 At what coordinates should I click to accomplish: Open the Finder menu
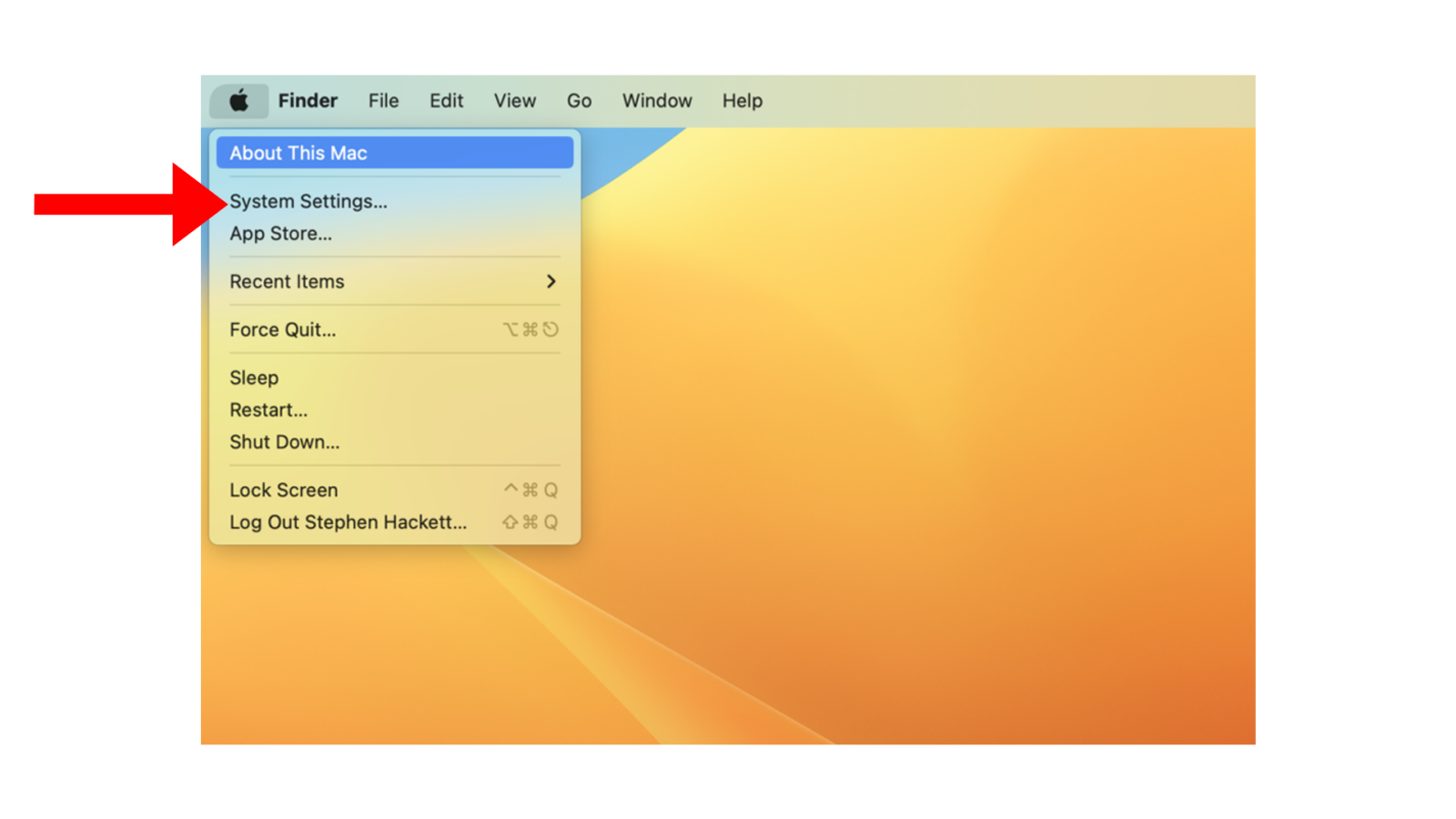point(308,101)
